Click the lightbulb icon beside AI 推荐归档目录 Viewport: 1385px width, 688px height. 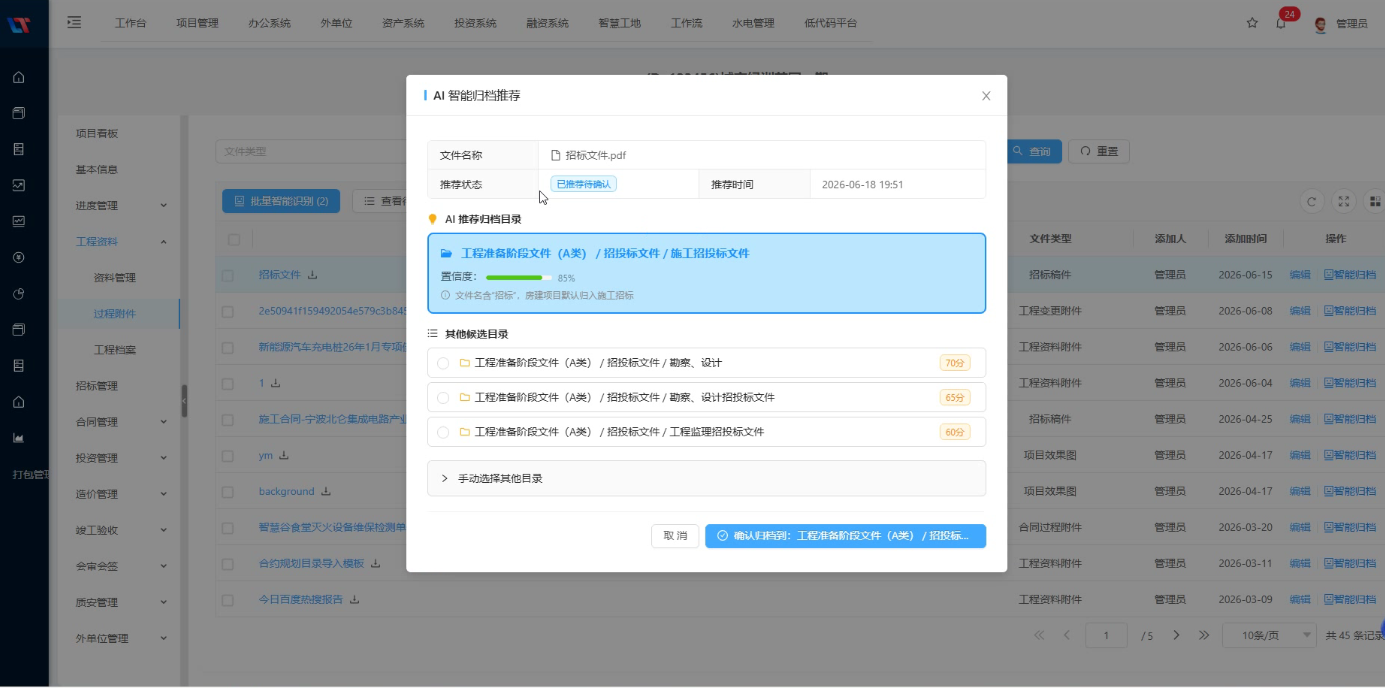pyautogui.click(x=433, y=219)
